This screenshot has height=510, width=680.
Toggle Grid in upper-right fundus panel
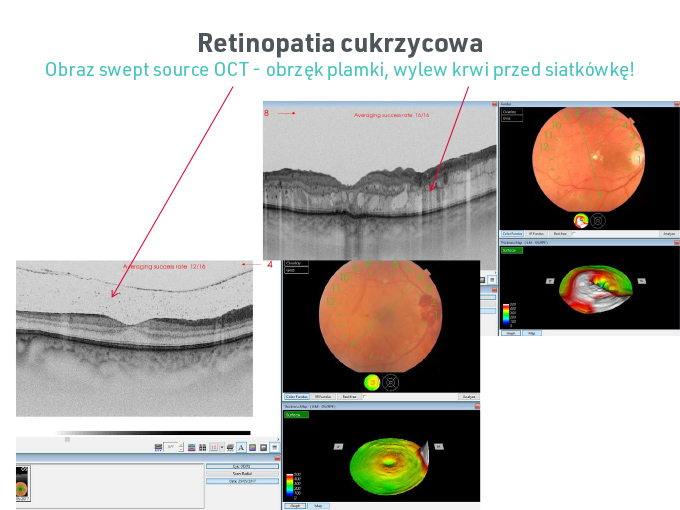click(x=512, y=118)
